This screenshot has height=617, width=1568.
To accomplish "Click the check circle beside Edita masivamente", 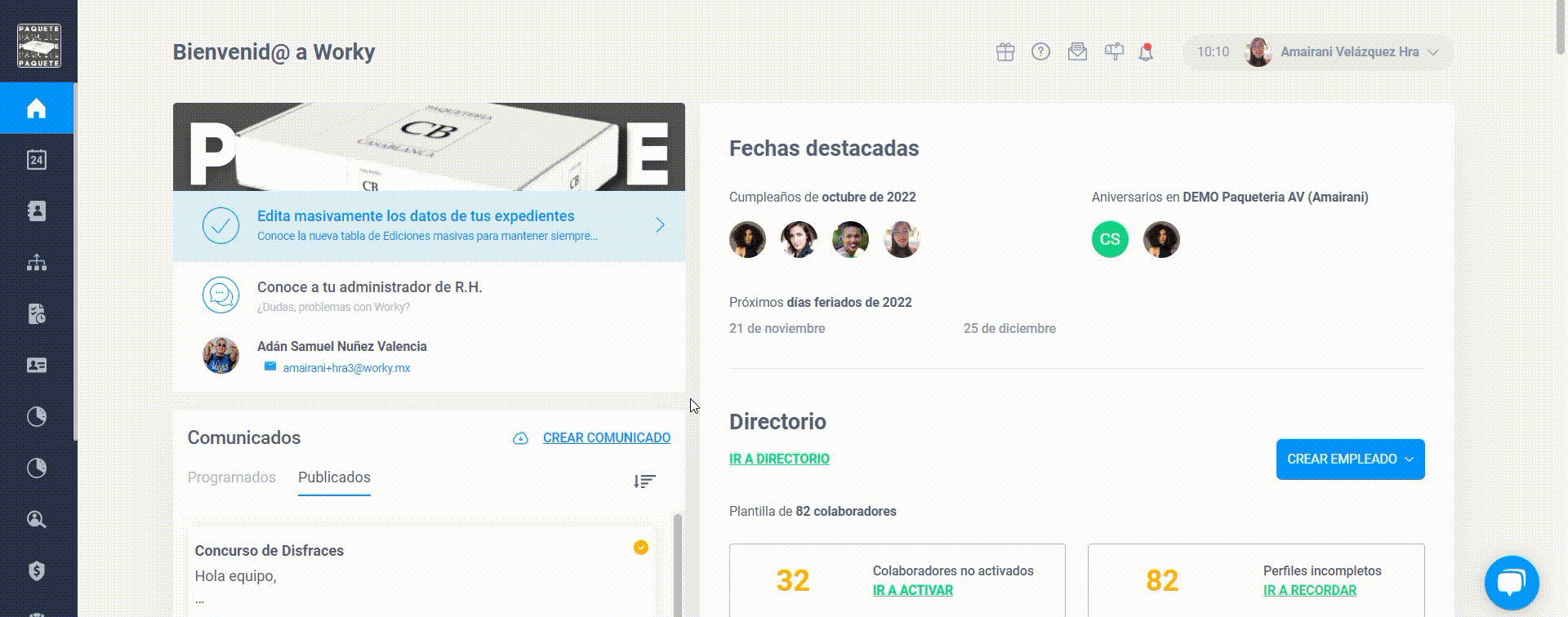I will pos(220,225).
